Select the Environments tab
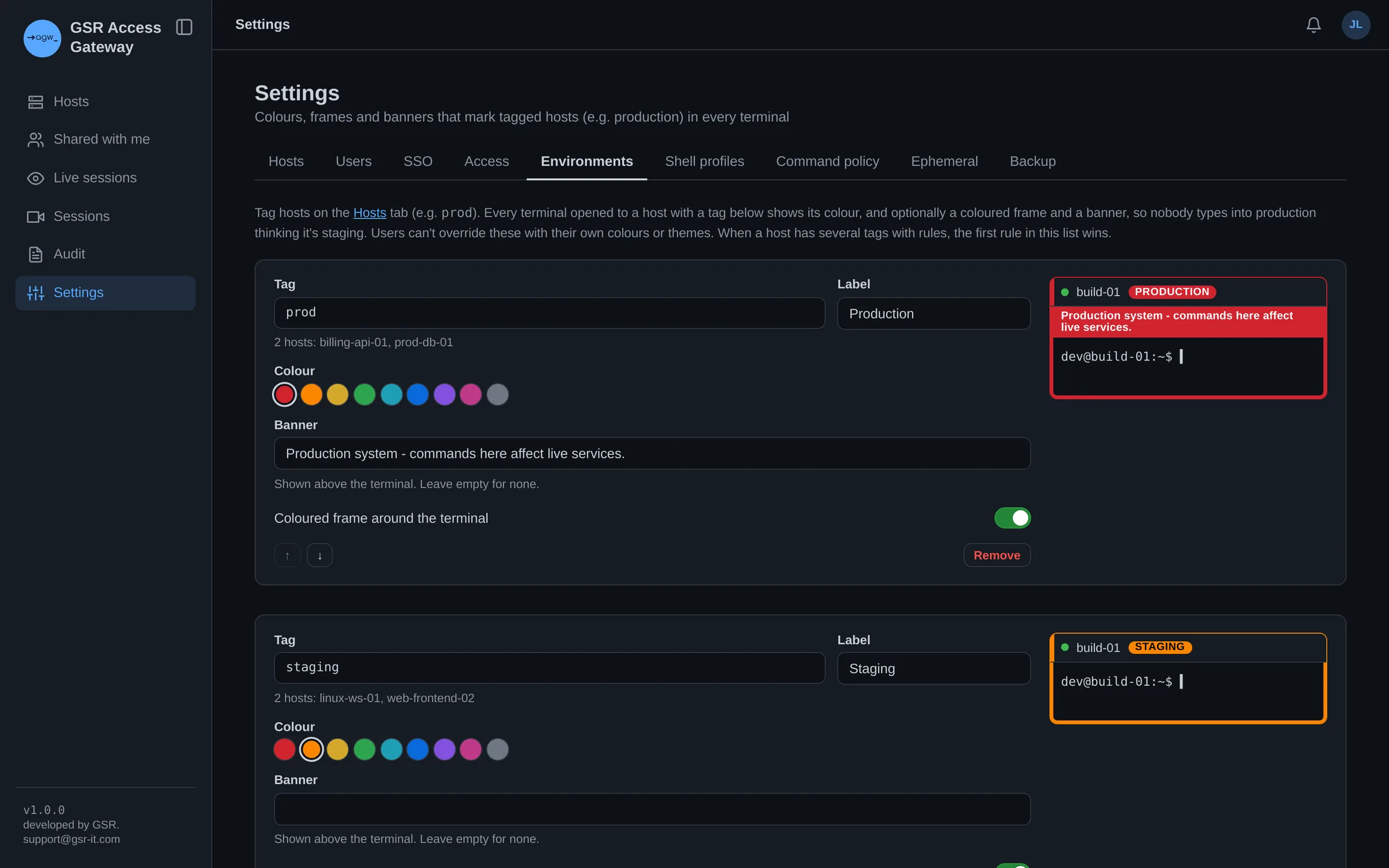Screen dimensions: 1389x868 (586, 161)
